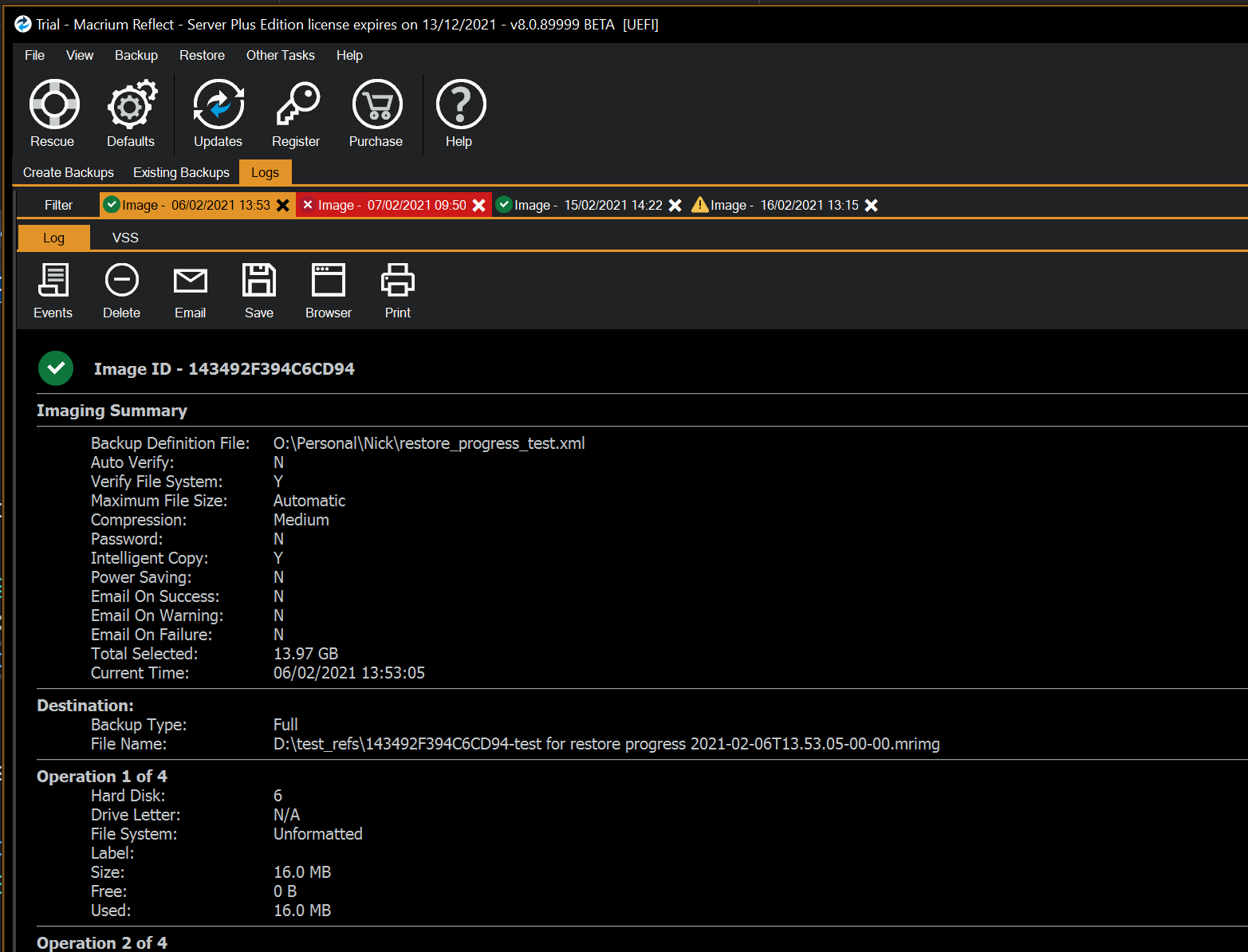Open the Rescue media tool
Viewport: 1248px width, 952px height.
53,113
